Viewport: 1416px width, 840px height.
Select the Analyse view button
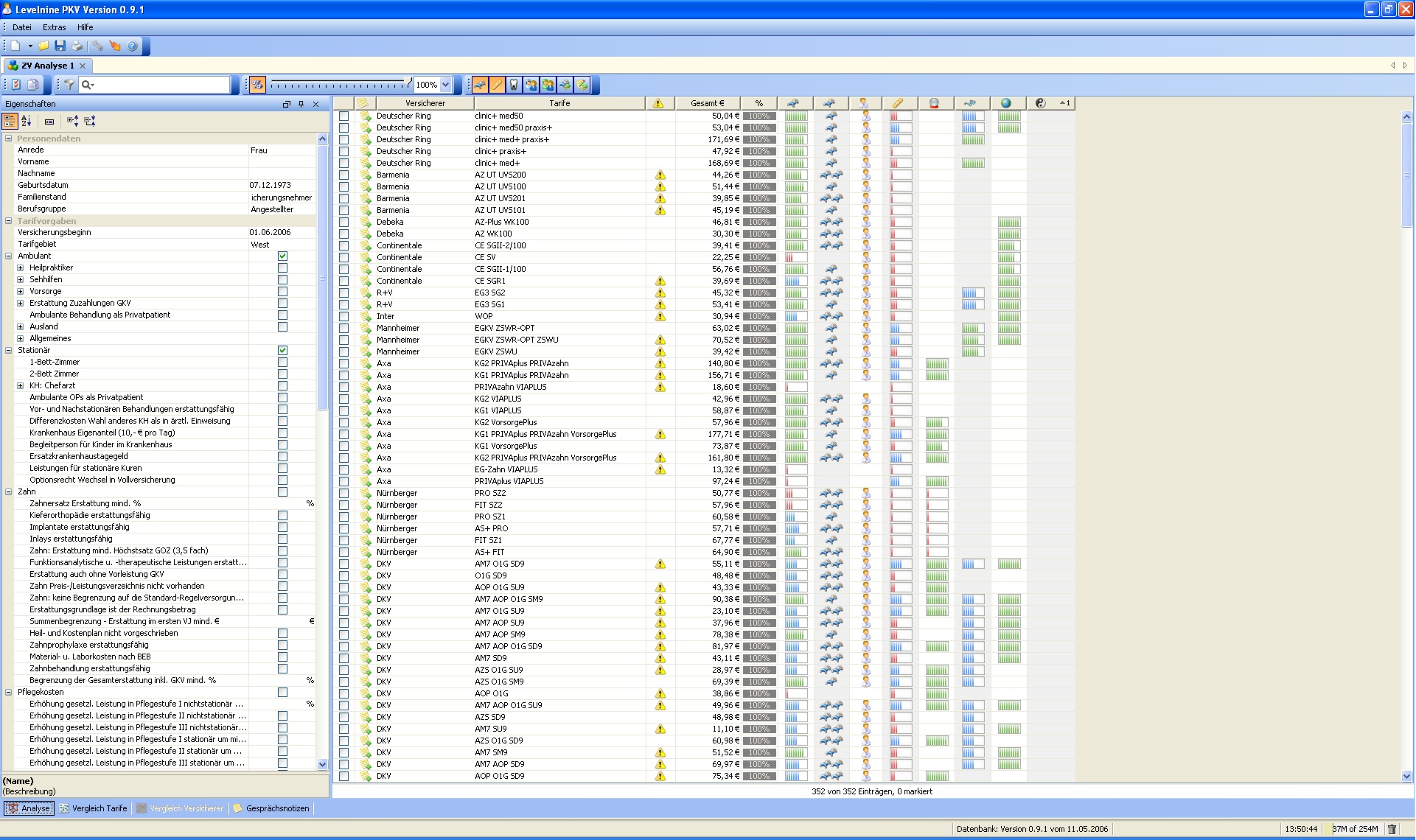click(x=29, y=808)
